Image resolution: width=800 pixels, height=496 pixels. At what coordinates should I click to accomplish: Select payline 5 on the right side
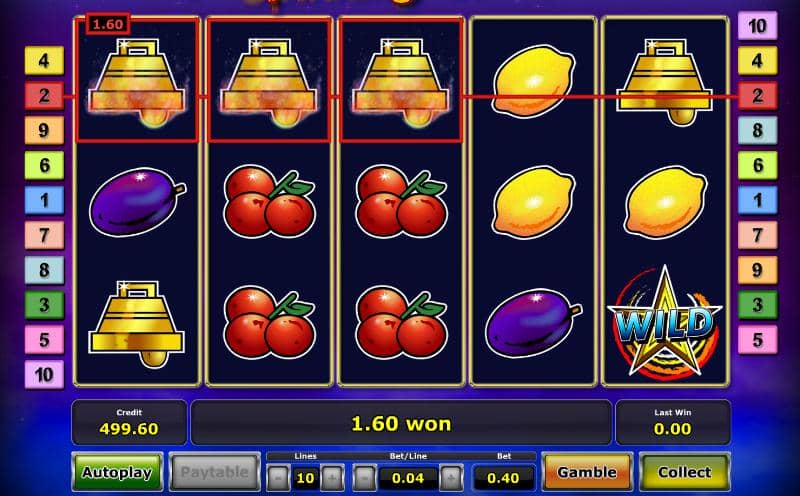pos(758,339)
